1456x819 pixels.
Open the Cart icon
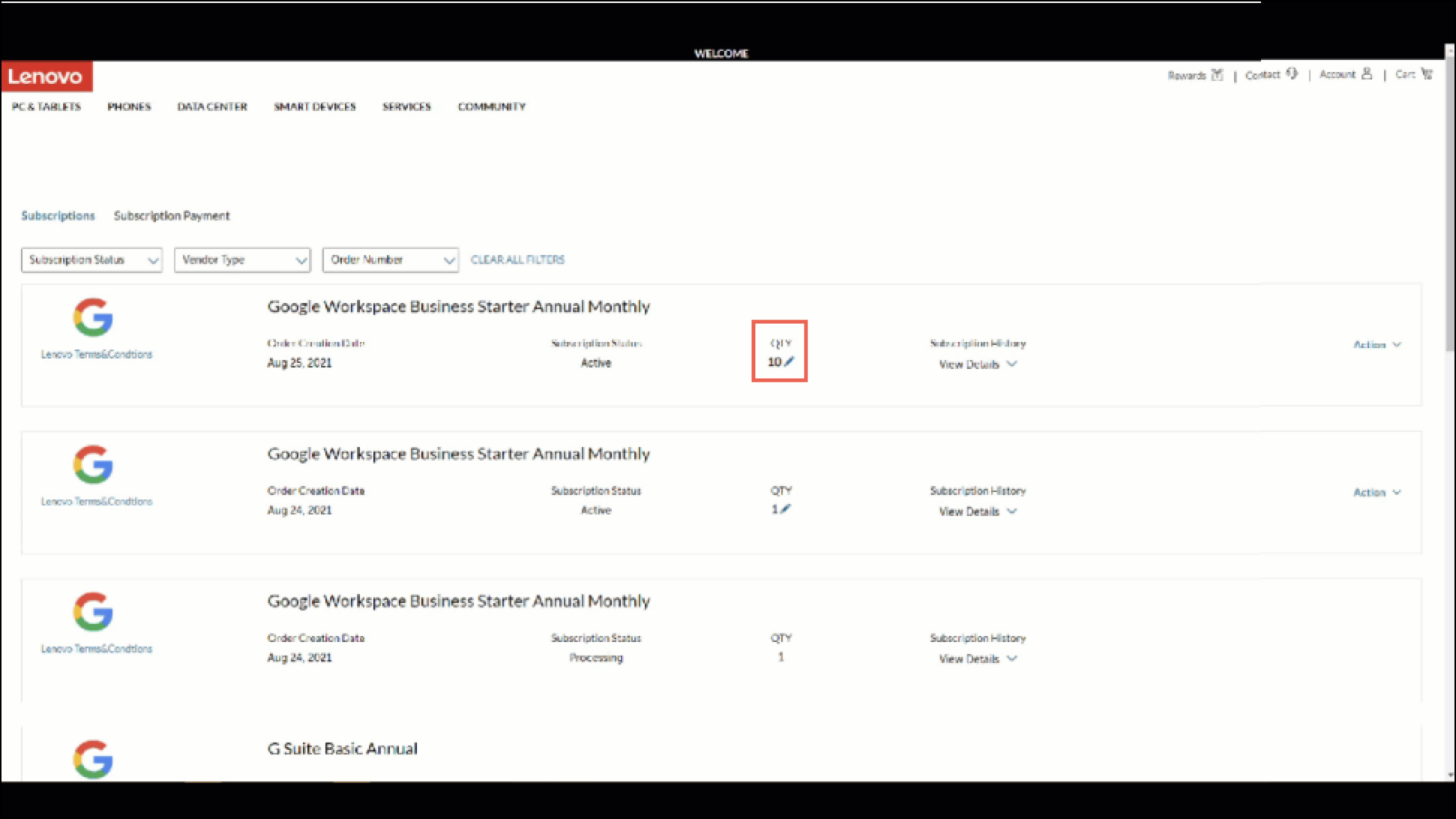pos(1427,73)
